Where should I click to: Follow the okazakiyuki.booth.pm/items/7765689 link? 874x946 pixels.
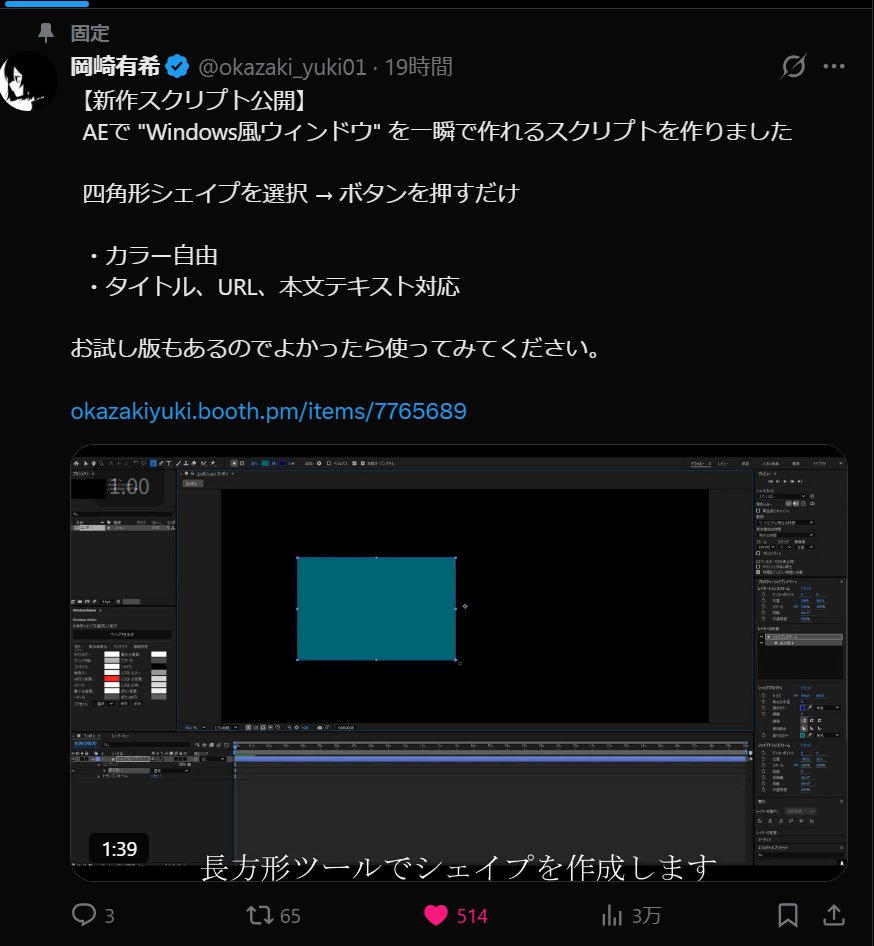tap(268, 411)
